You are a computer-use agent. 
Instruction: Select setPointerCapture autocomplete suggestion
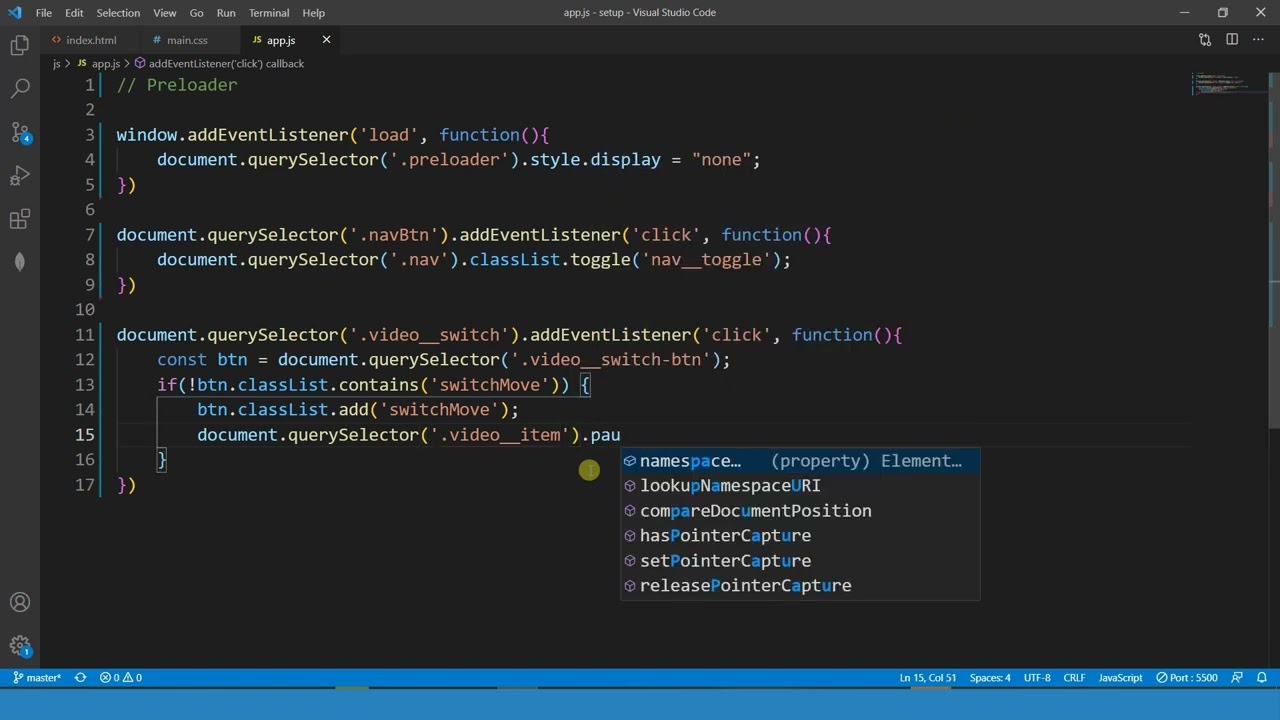800,561
